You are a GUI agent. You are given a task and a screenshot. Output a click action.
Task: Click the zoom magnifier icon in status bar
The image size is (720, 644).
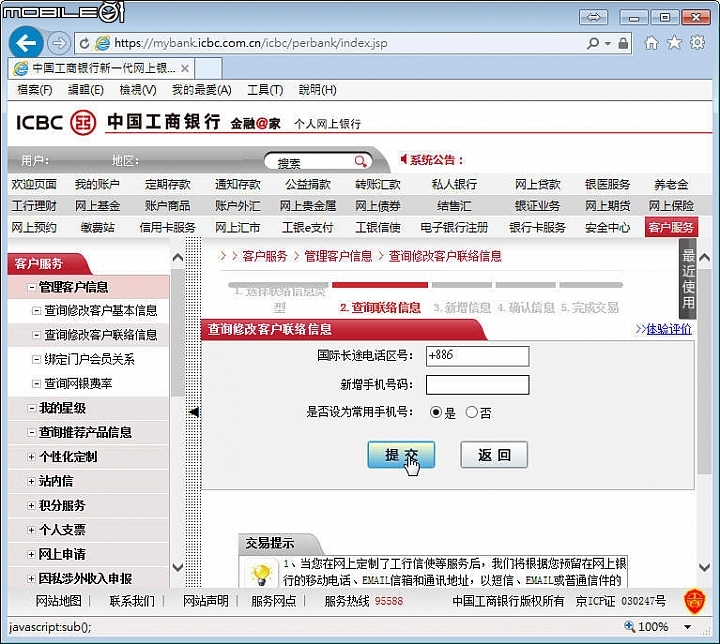tap(630, 627)
